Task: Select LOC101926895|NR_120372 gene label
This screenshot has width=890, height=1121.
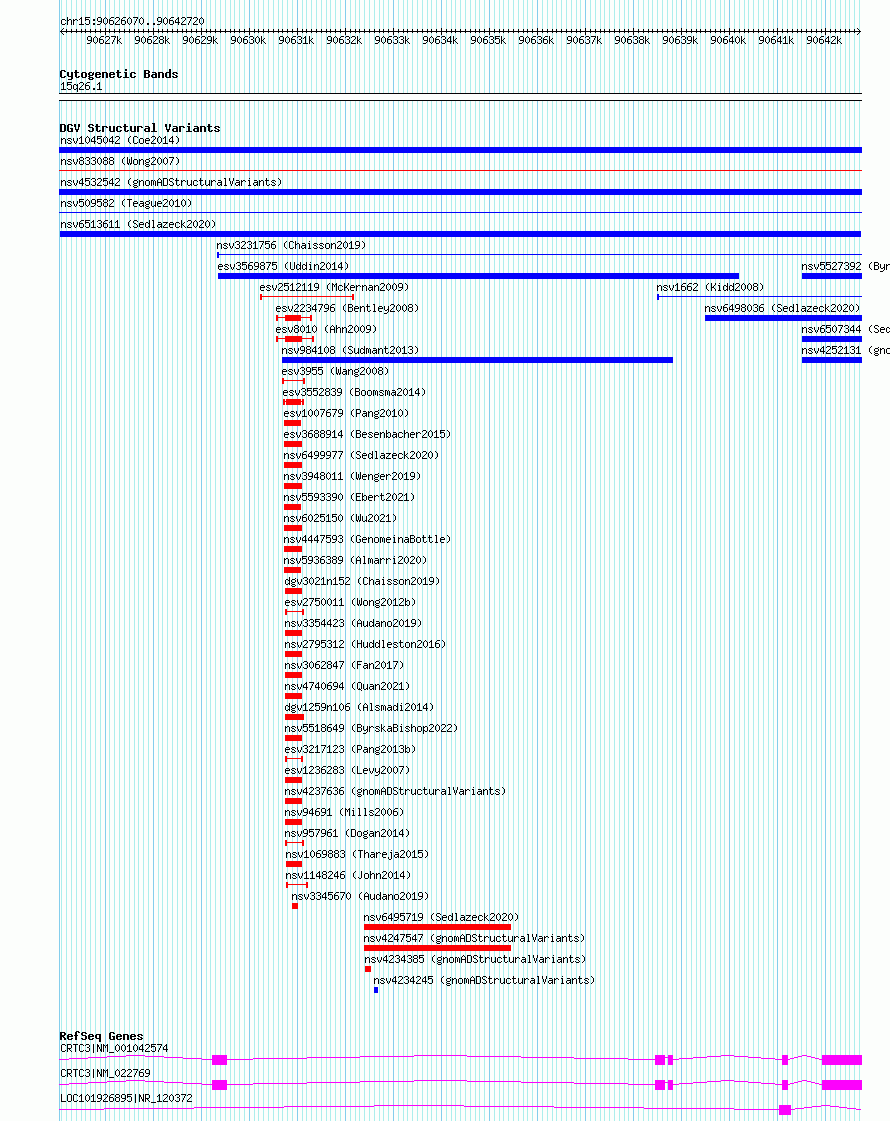Action: point(126,1099)
